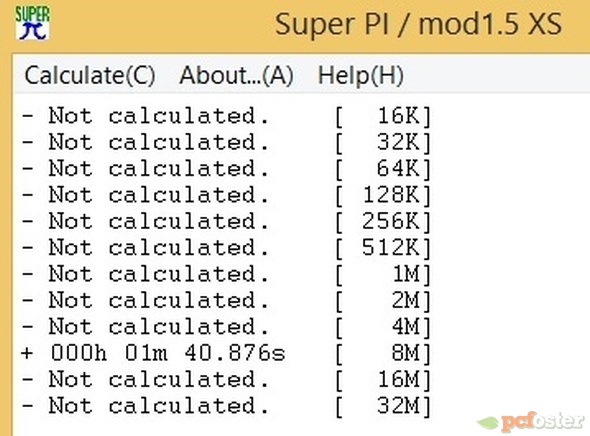Select the 256K result row

pyautogui.click(x=227, y=221)
